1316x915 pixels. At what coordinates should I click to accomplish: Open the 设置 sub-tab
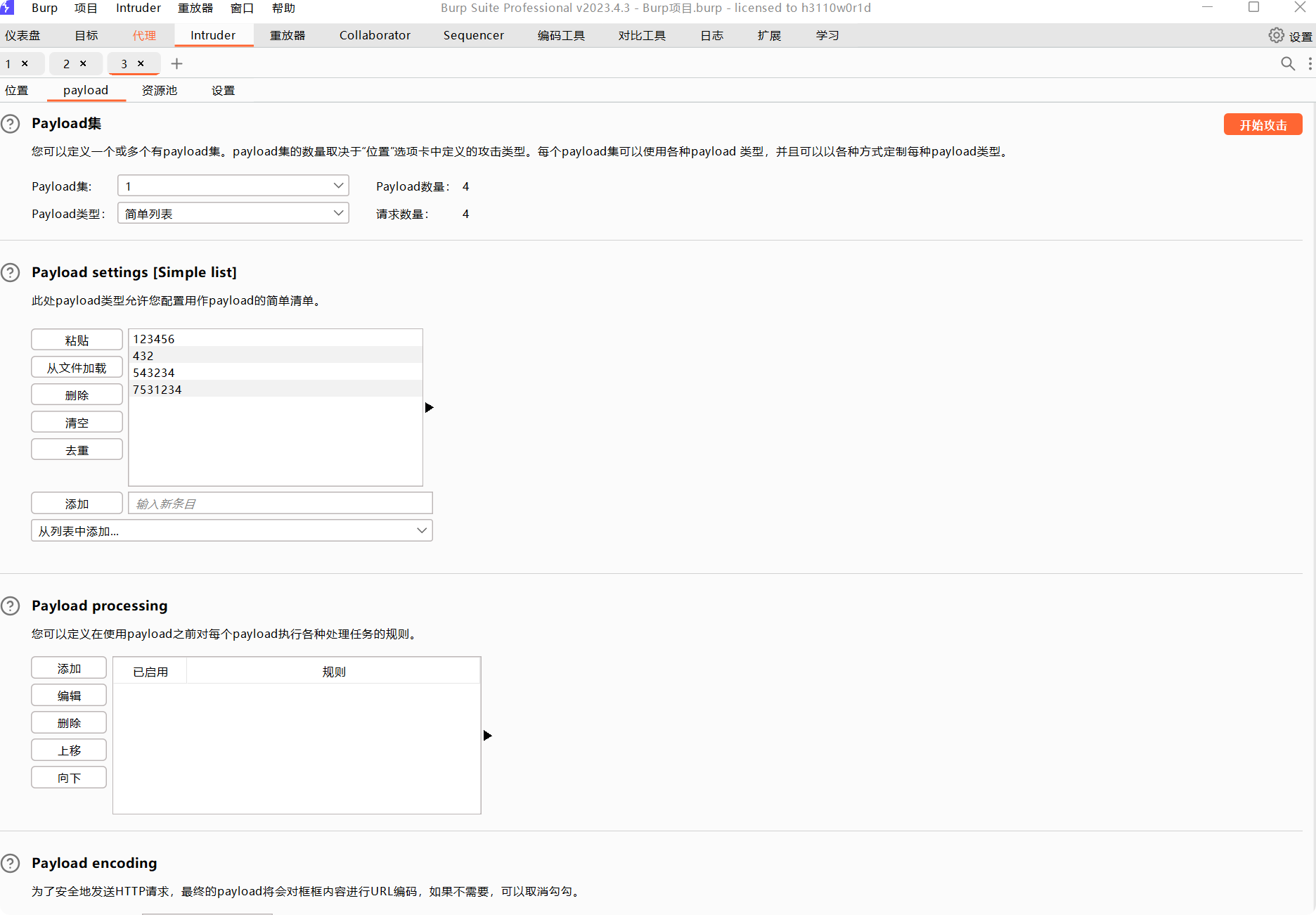tap(223, 90)
